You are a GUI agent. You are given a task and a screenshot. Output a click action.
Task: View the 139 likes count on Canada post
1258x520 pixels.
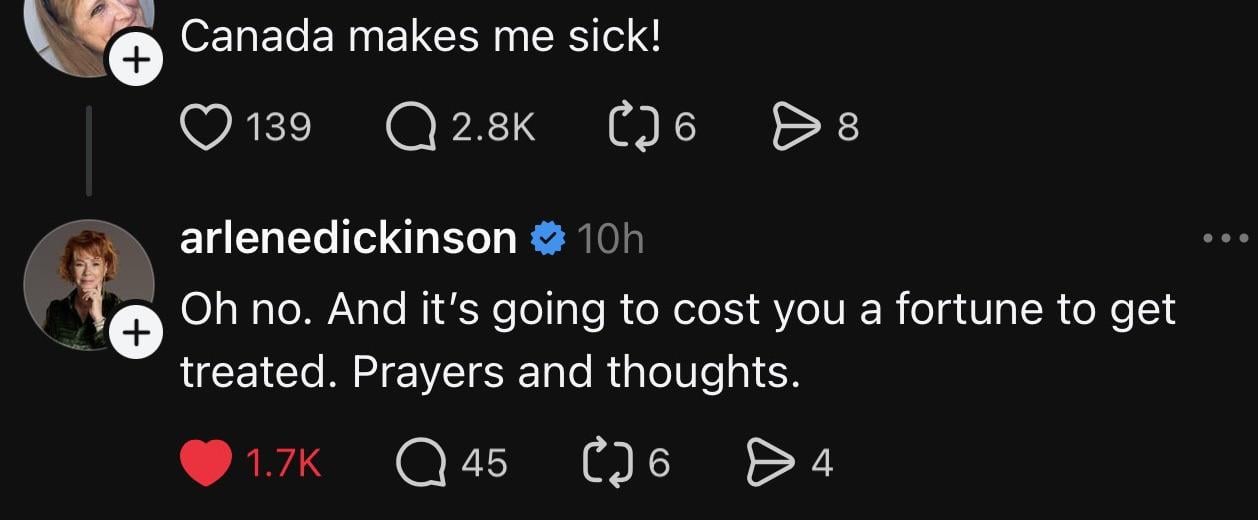tap(278, 128)
